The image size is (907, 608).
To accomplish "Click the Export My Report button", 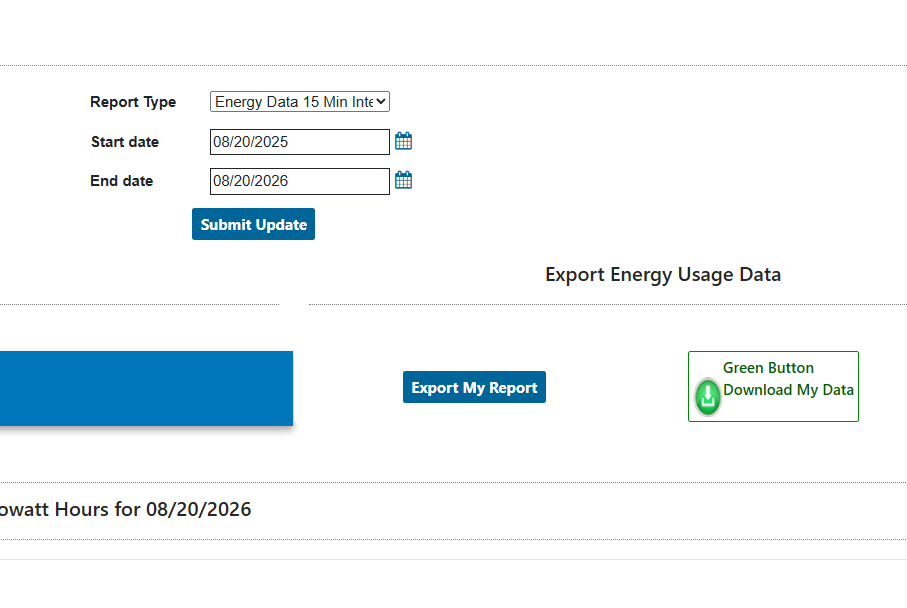I will click(x=474, y=387).
